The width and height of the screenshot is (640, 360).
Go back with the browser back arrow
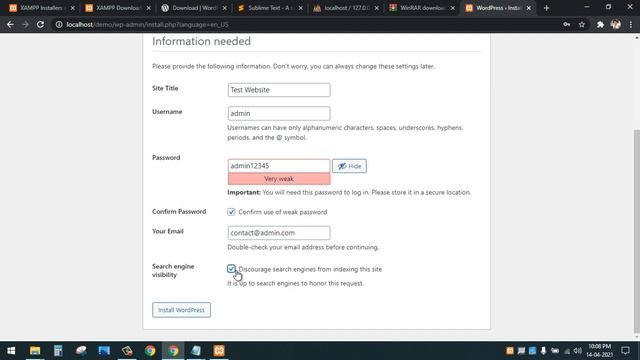[10, 24]
